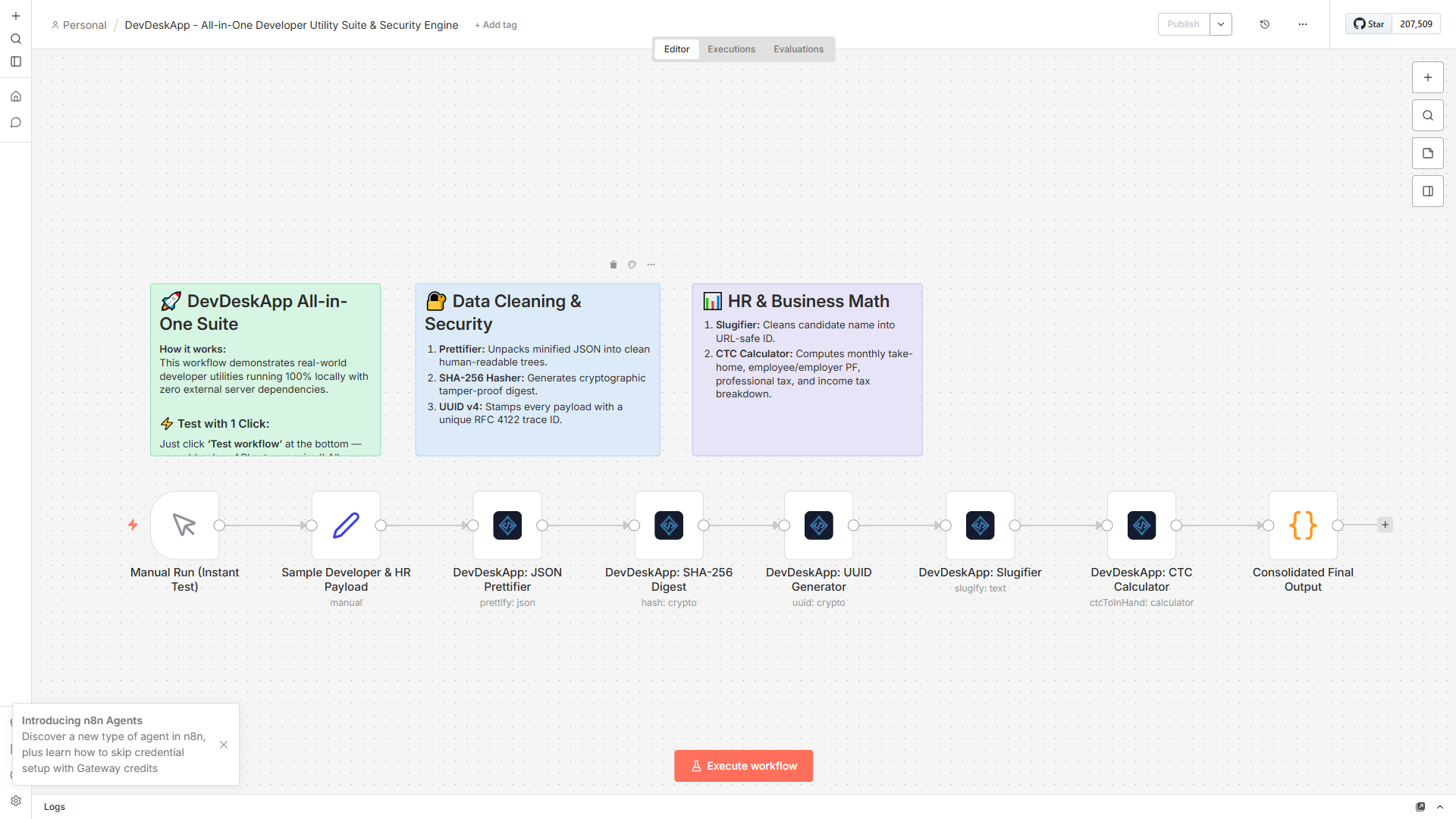Select the DevDeskApp Slugifier node
Viewport: 1456px width, 819px height.
[x=981, y=526]
